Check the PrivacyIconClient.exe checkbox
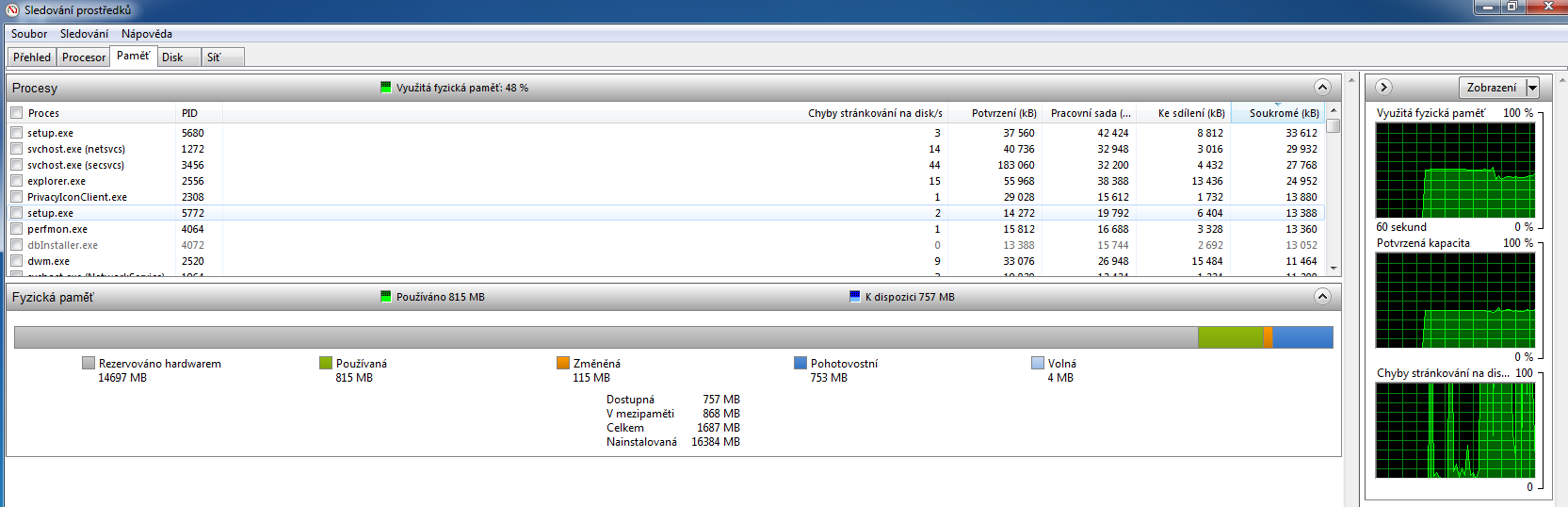This screenshot has width=1568, height=507. pos(16,197)
